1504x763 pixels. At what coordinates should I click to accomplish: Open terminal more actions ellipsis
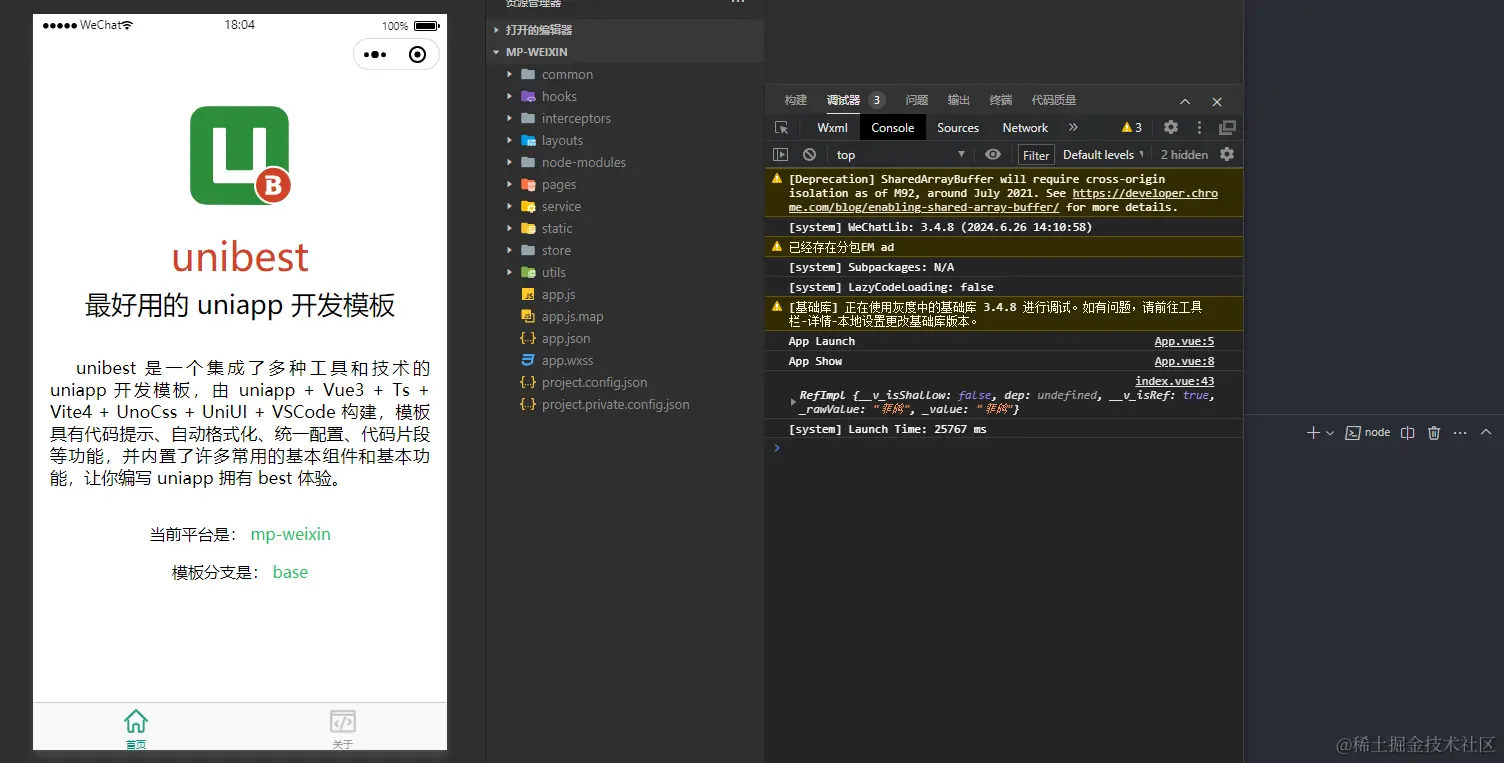coord(1460,433)
